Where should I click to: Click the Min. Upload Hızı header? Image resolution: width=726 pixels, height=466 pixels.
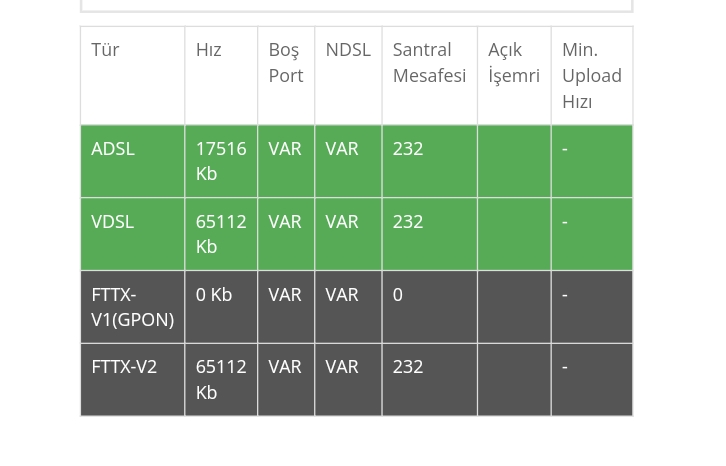591,75
